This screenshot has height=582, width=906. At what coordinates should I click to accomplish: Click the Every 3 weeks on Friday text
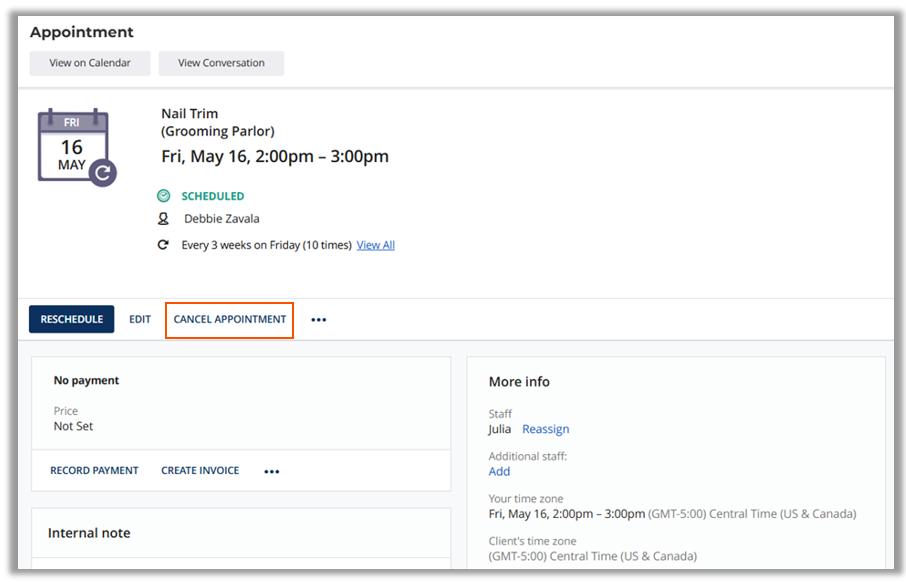266,245
